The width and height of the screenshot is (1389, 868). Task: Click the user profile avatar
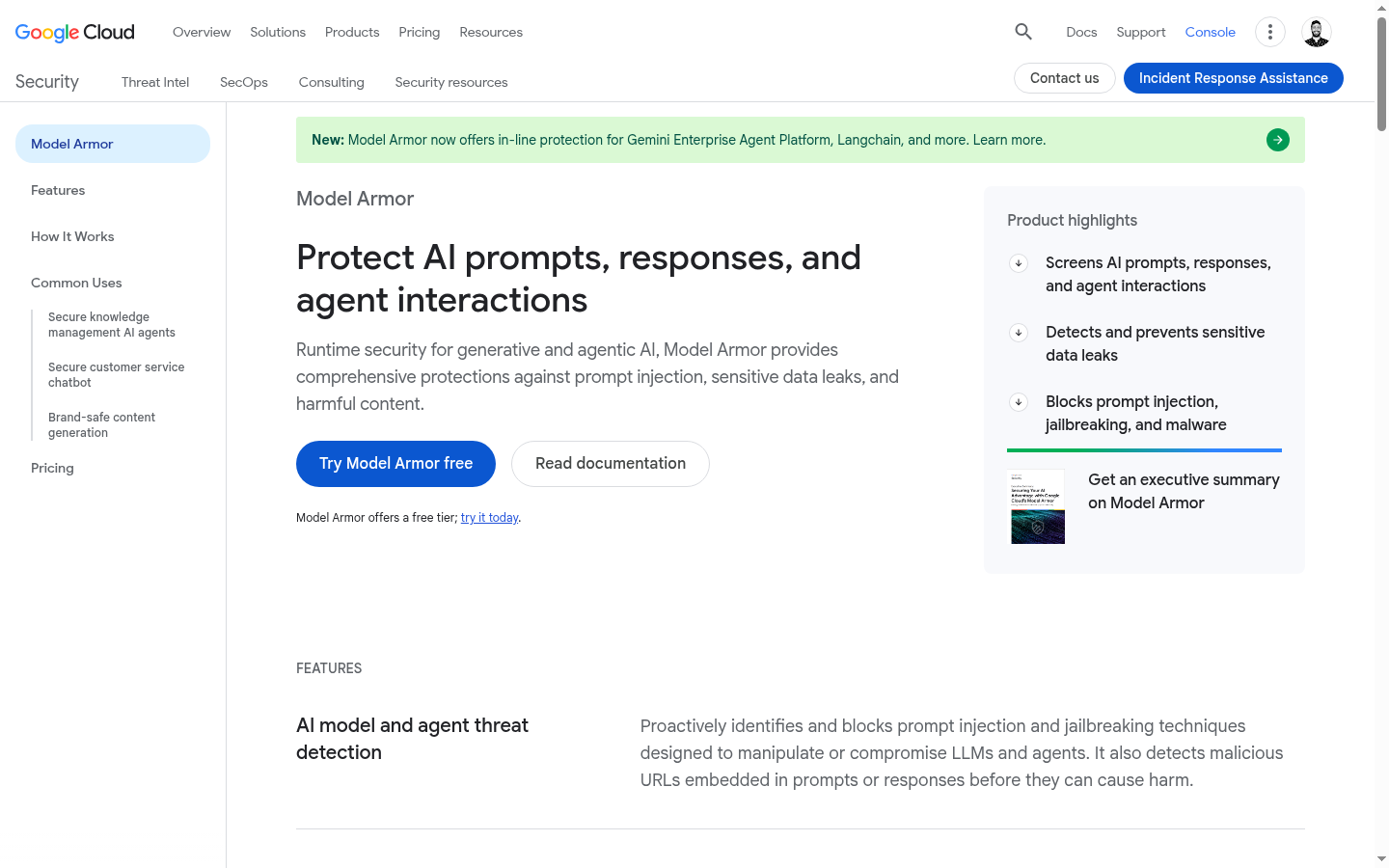tap(1317, 32)
